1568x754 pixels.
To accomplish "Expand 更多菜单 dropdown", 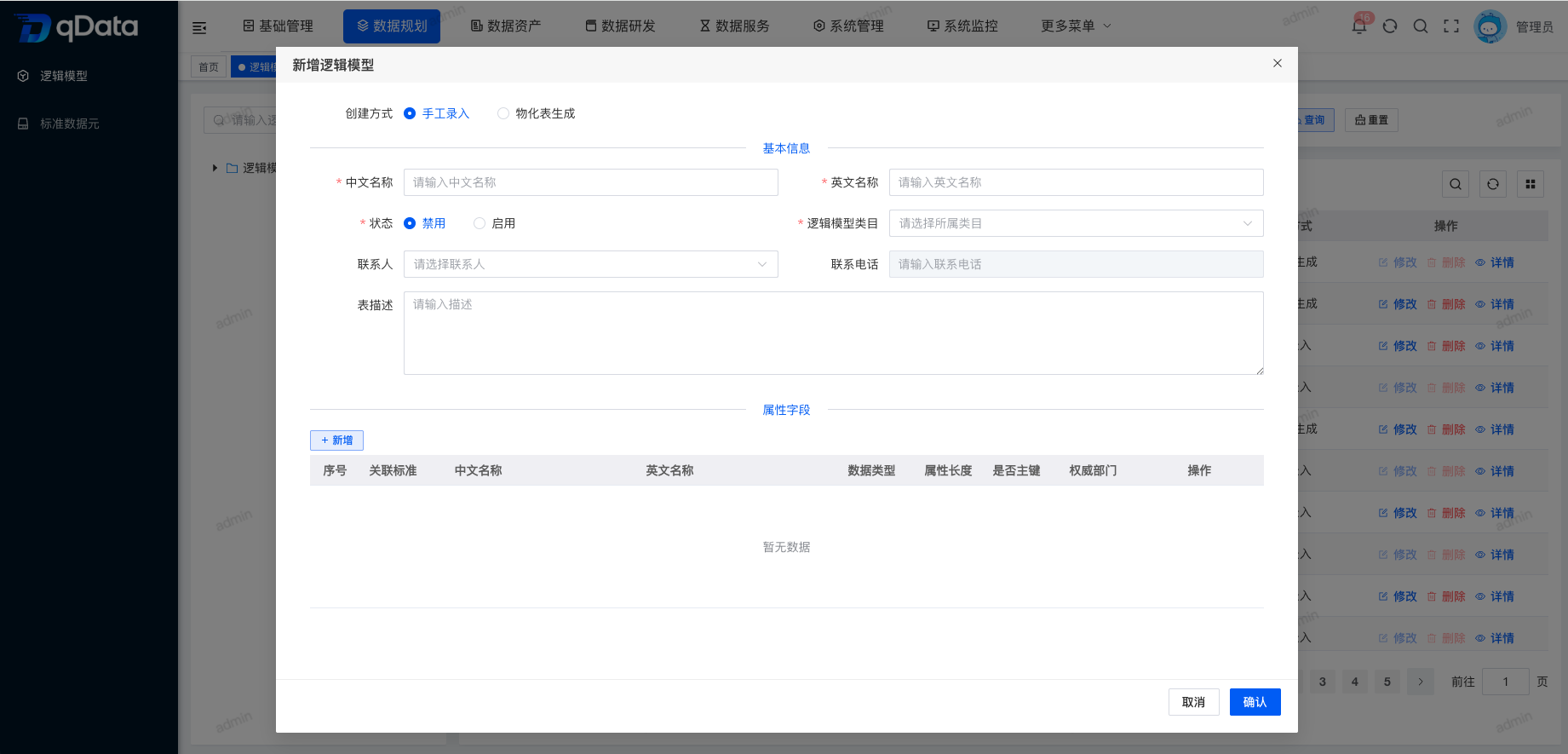I will [x=1076, y=26].
